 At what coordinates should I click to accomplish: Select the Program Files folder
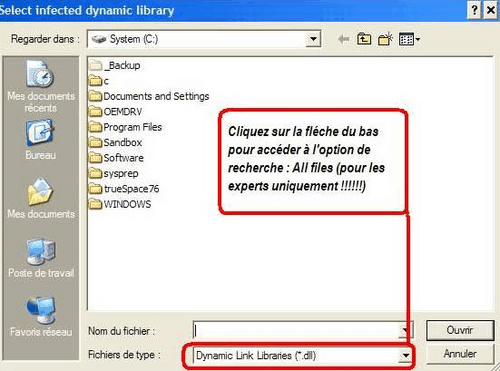point(125,127)
